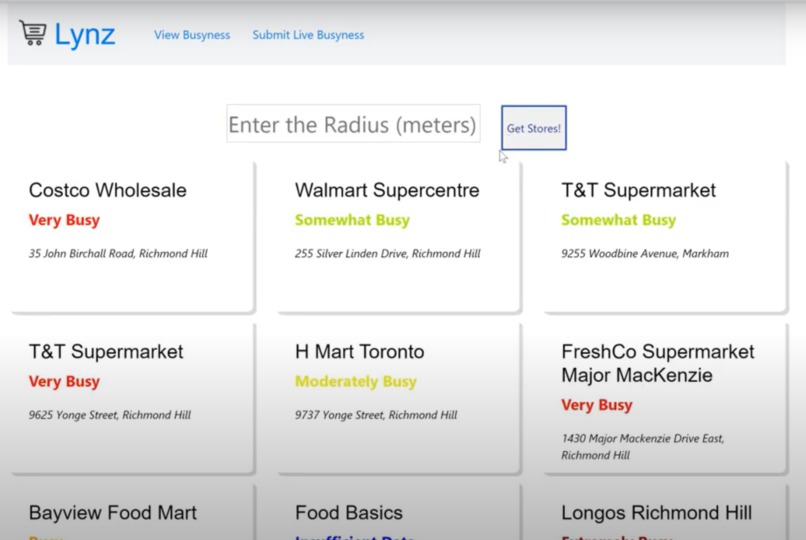
Task: Click Somewhat Busy status above Woodbine Avenue
Action: [618, 220]
